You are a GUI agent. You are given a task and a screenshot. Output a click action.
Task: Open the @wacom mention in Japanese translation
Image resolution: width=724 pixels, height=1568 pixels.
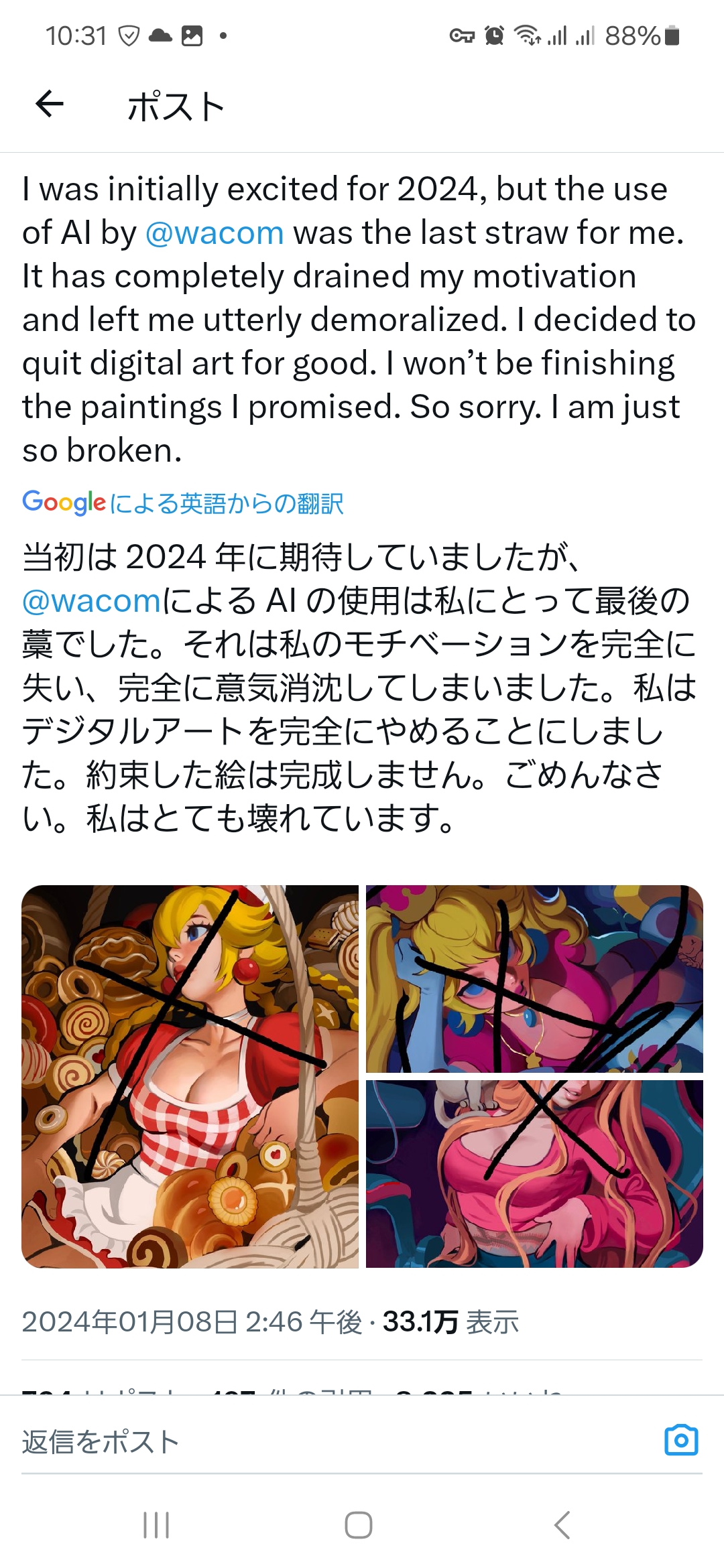coord(92,601)
